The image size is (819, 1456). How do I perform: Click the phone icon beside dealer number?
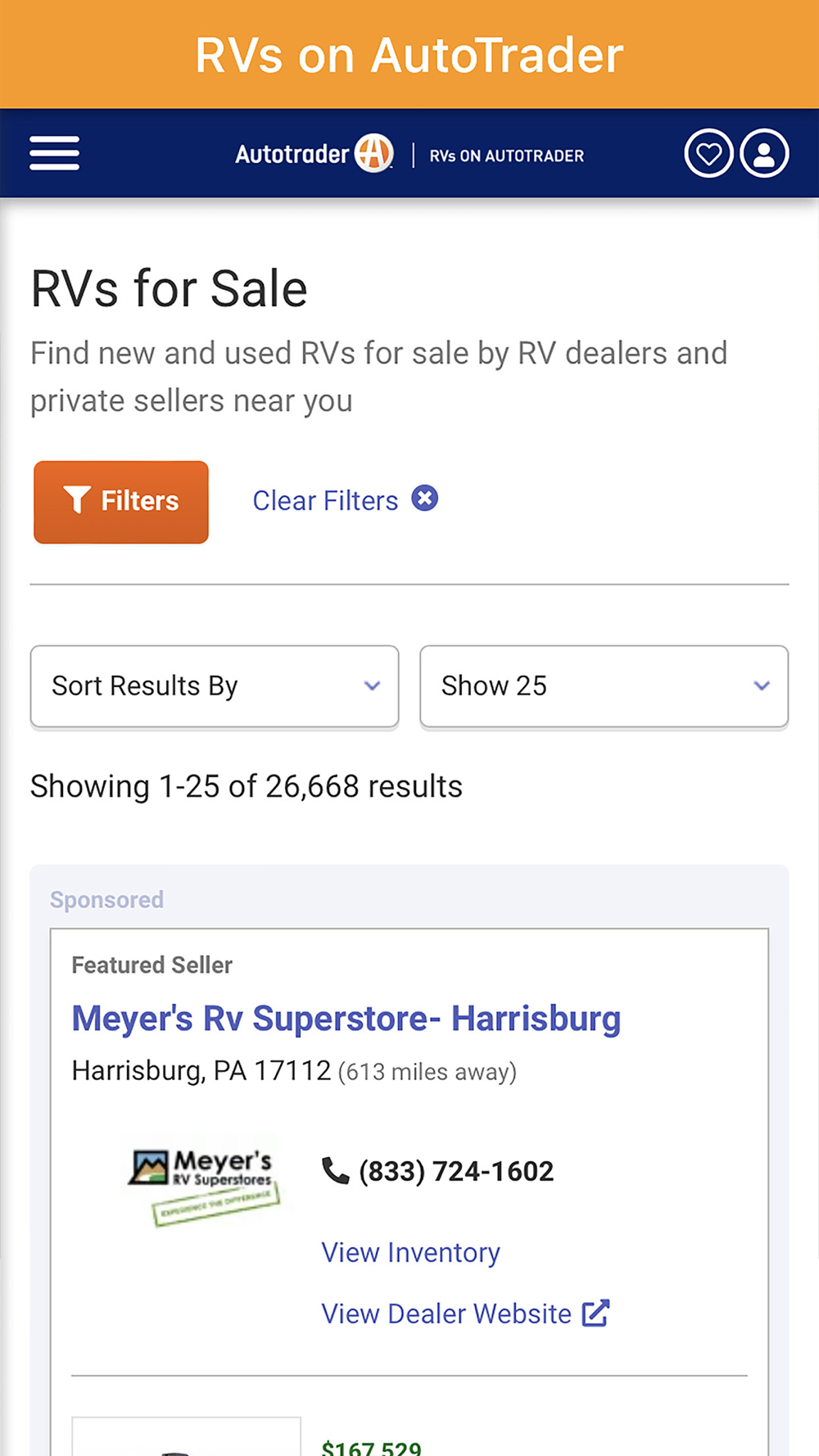point(335,1171)
